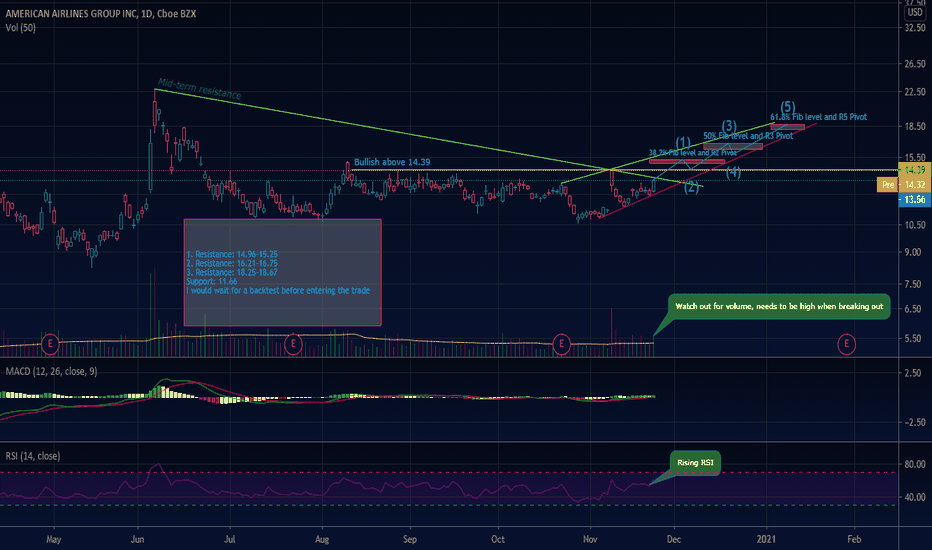Screen dimensions: 932x550
Task: Click '61.8% Fib level and R5 Pivot' label
Action: [818, 117]
